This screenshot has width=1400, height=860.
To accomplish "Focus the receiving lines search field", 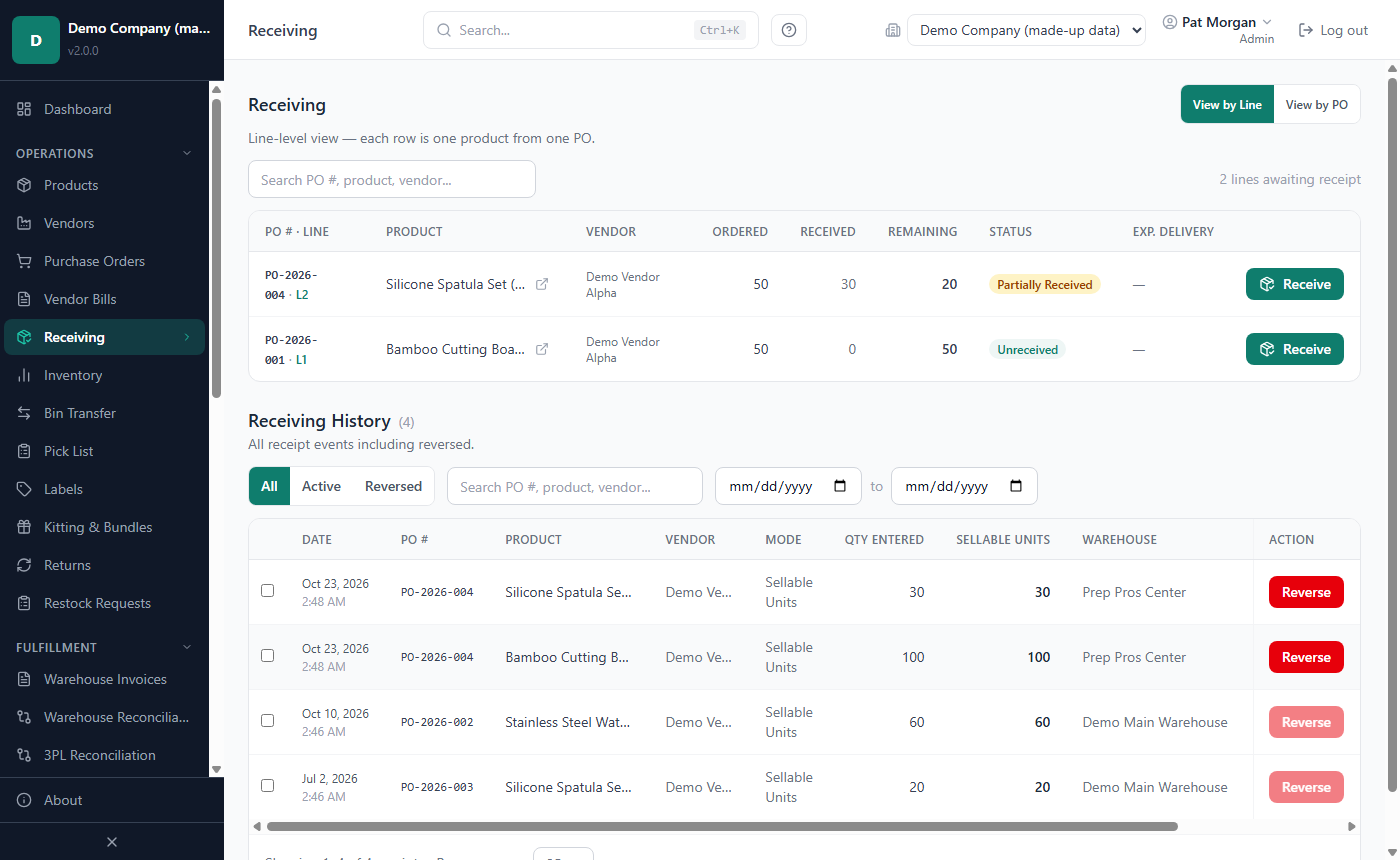I will [x=392, y=179].
